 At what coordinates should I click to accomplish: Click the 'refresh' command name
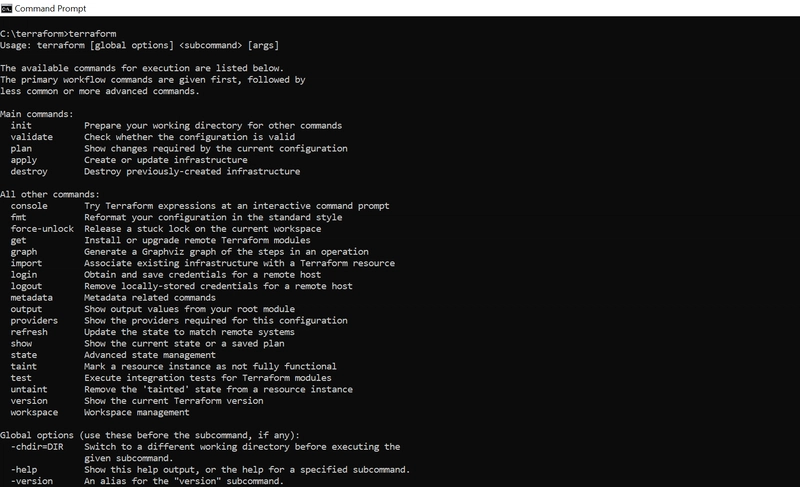pyautogui.click(x=29, y=332)
